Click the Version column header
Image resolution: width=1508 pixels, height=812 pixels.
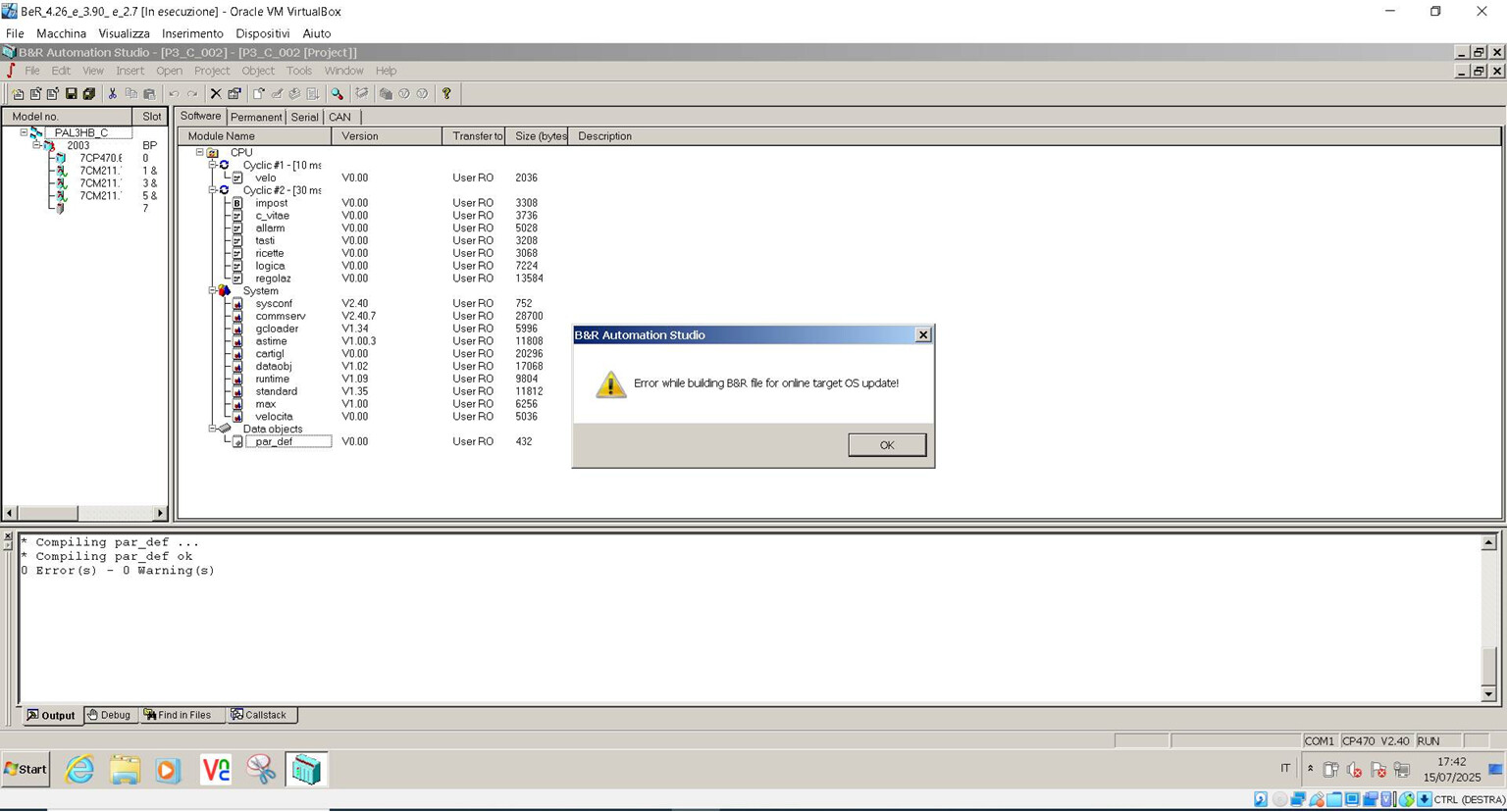point(387,136)
